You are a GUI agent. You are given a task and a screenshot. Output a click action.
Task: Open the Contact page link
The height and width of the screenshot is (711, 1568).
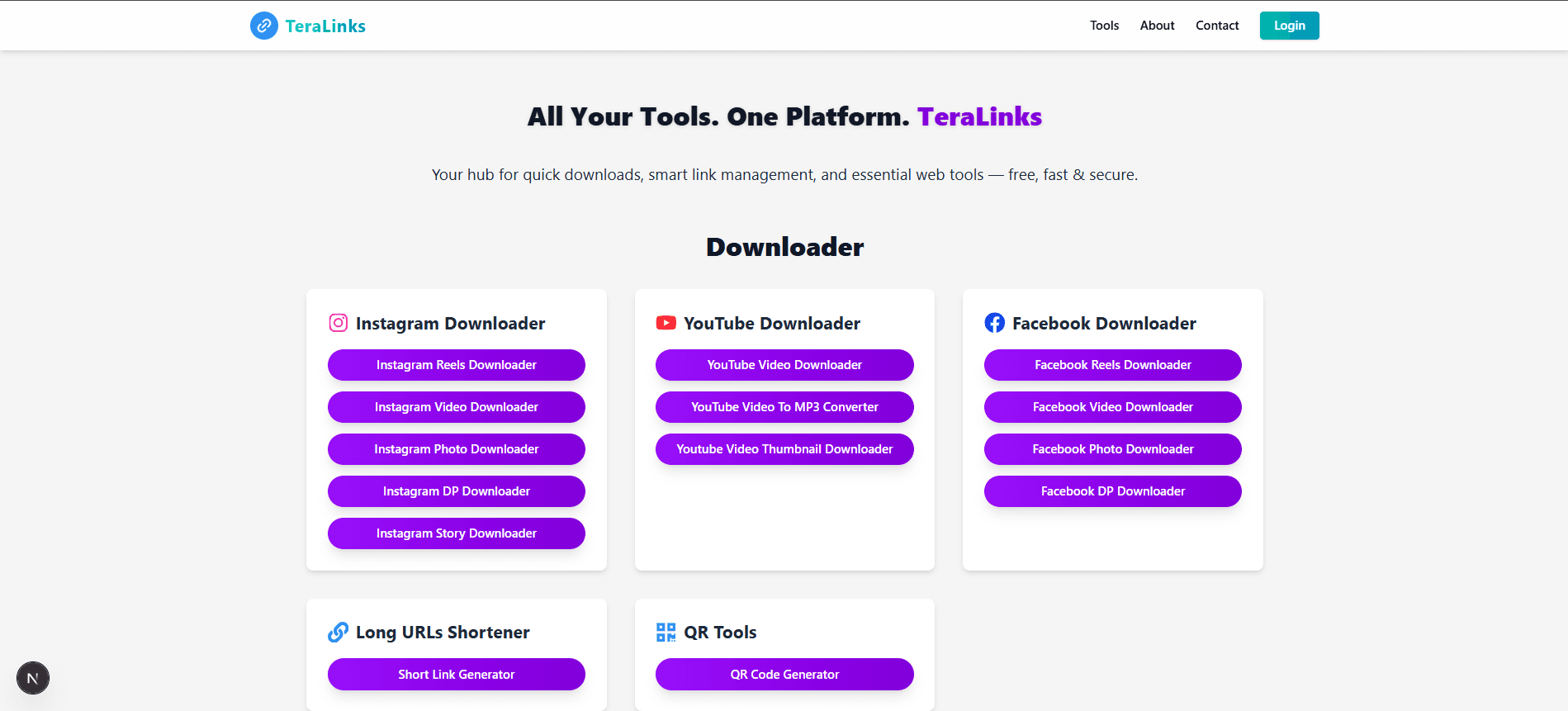tap(1217, 26)
